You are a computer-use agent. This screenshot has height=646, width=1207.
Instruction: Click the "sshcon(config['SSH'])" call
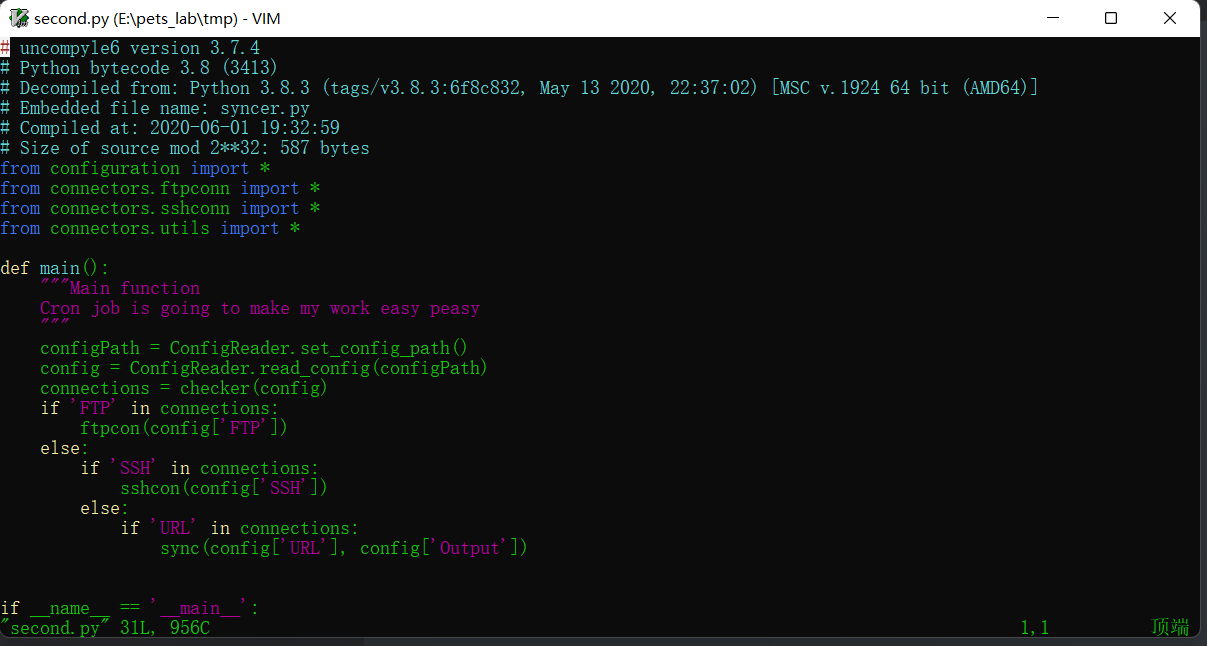coord(224,488)
